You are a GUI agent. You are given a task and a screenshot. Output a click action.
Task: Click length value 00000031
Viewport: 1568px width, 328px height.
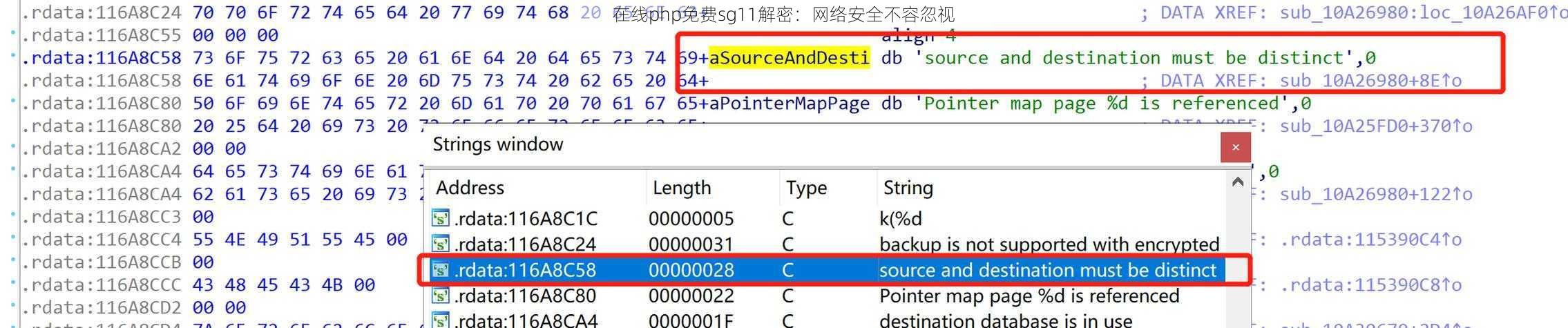(x=691, y=244)
